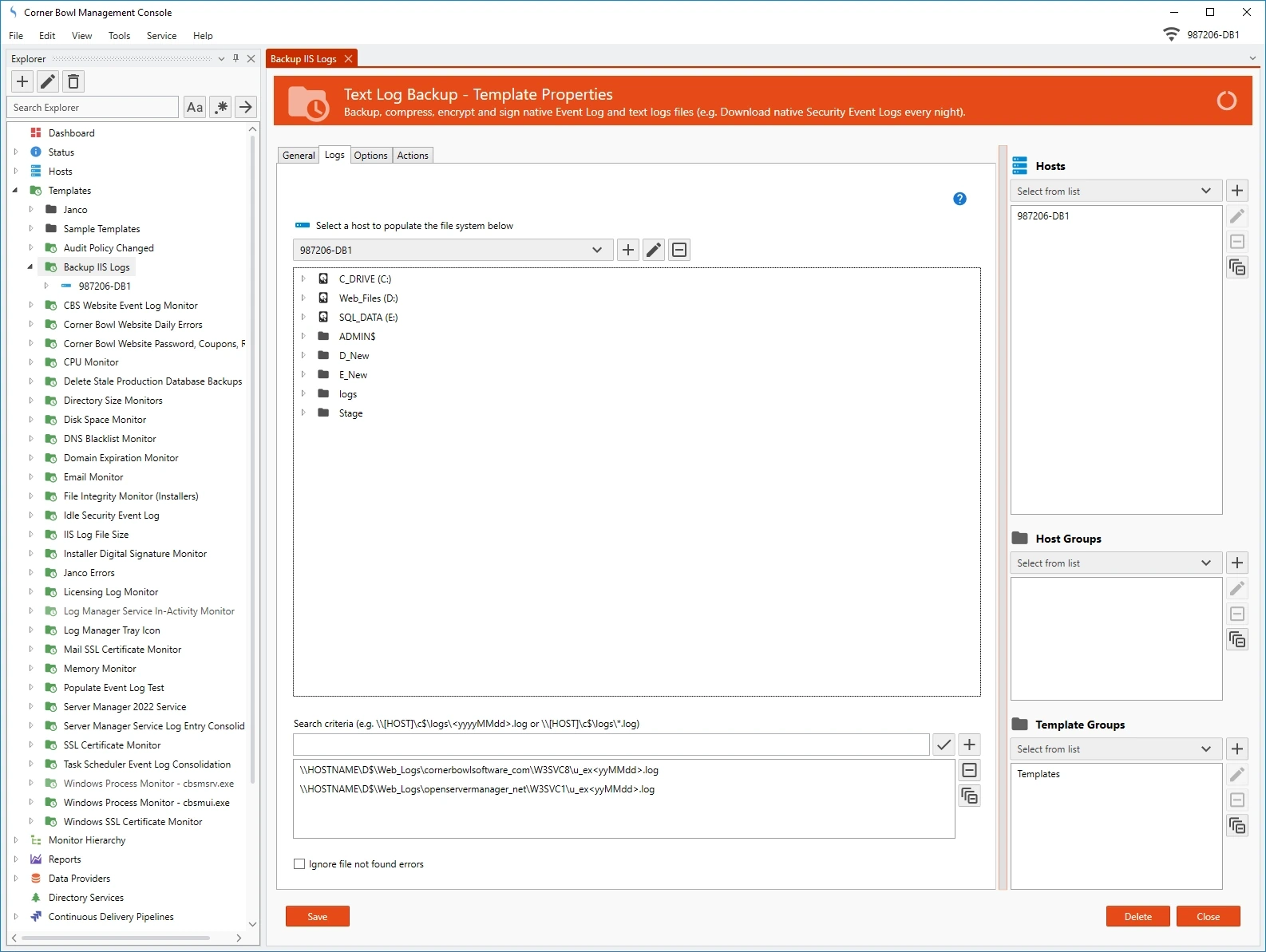This screenshot has width=1266, height=952.
Task: Click the copy icon beside the Hosts list
Action: click(1236, 267)
